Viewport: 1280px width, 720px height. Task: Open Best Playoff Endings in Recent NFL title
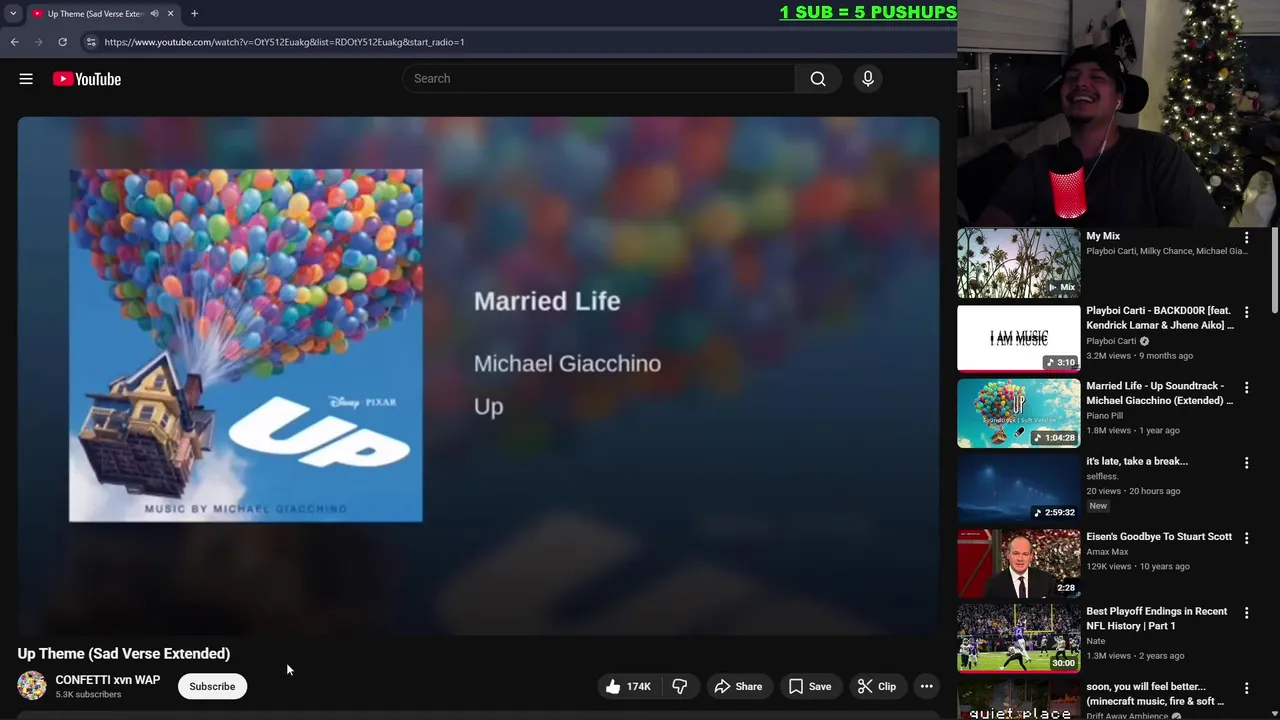[1157, 618]
